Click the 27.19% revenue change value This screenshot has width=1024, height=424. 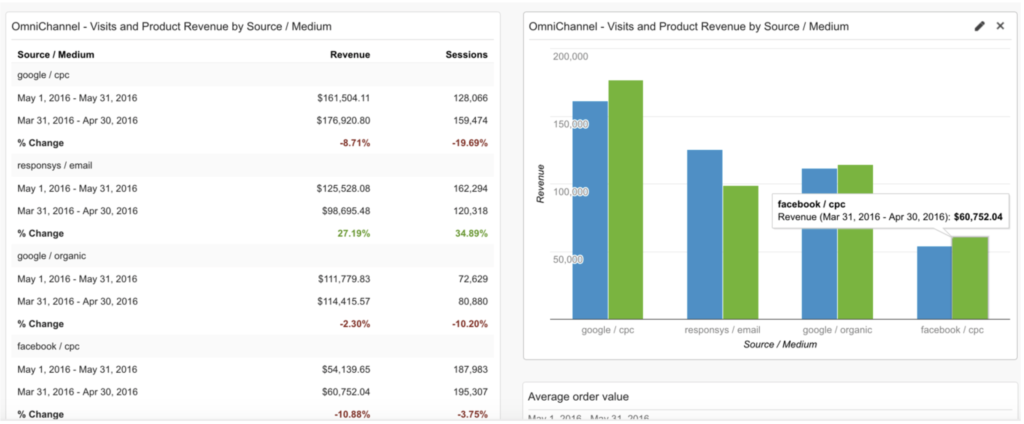pos(354,233)
